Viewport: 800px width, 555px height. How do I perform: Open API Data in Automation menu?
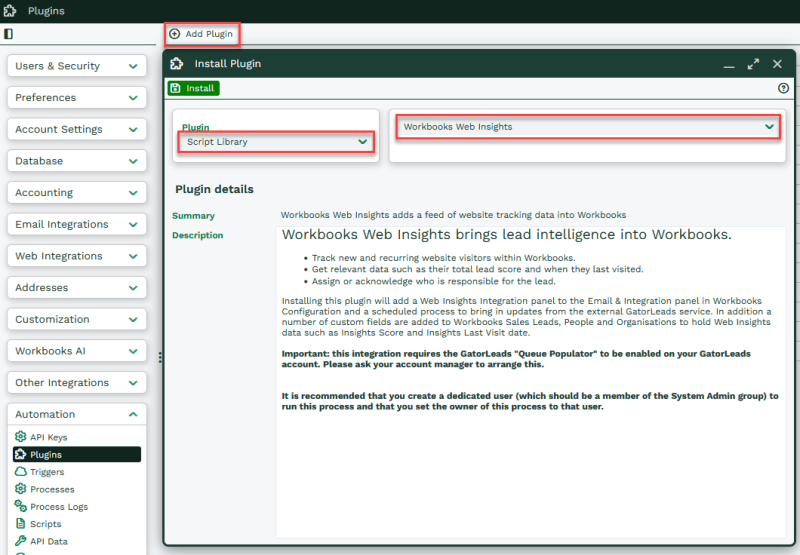click(77, 541)
